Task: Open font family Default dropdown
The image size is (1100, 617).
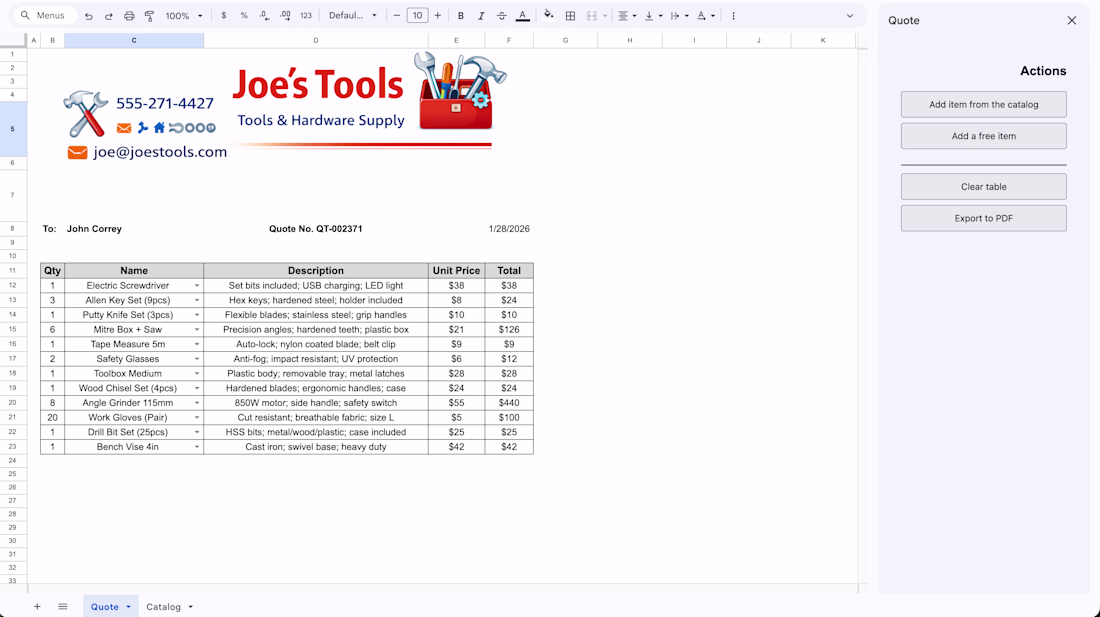Action: [353, 15]
